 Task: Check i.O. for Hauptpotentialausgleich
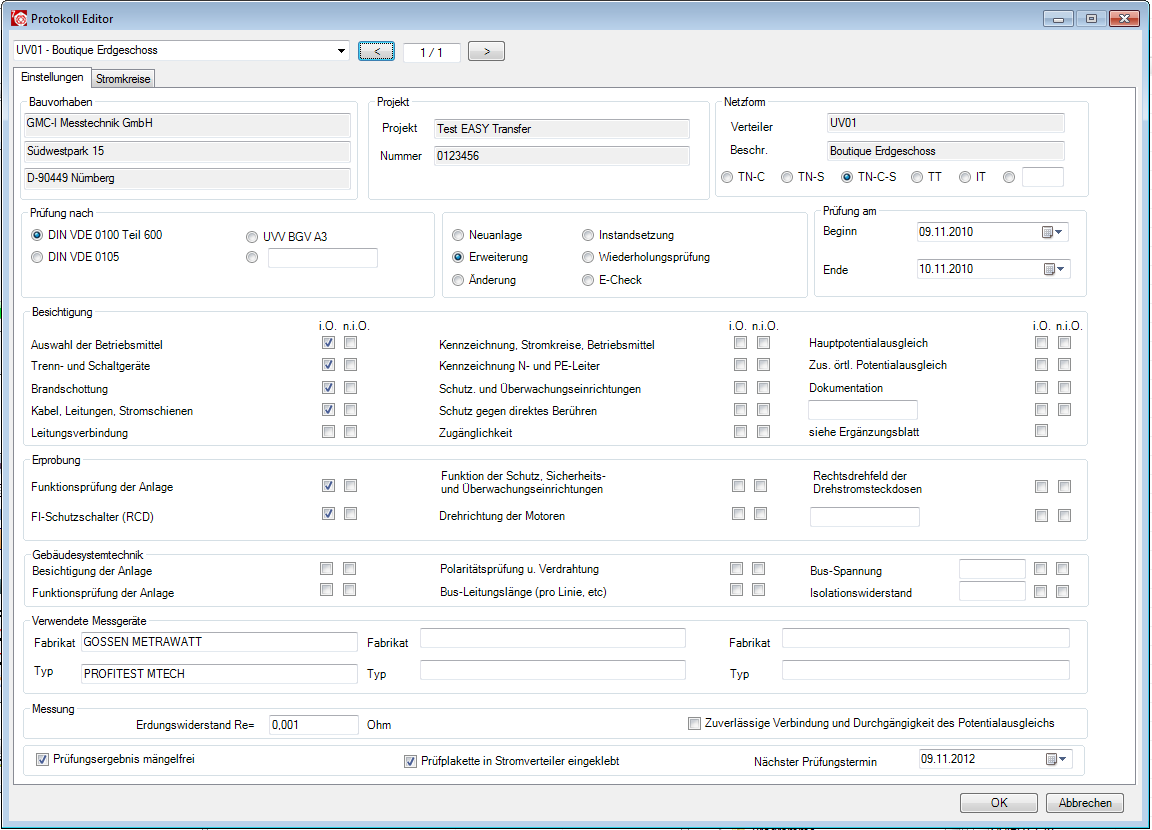(1041, 342)
